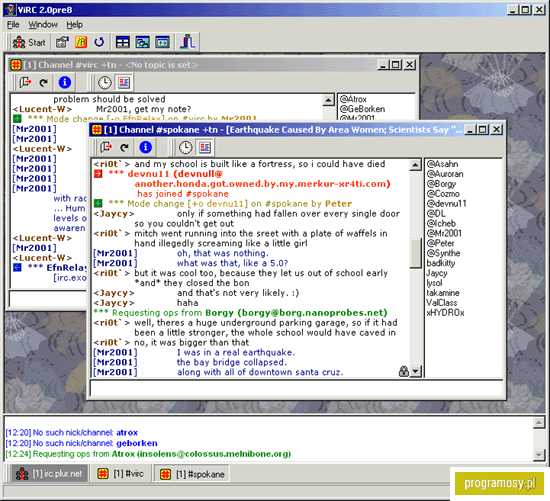Click the cascade windows icon in main toolbar
The height and width of the screenshot is (501, 550).
click(142, 42)
